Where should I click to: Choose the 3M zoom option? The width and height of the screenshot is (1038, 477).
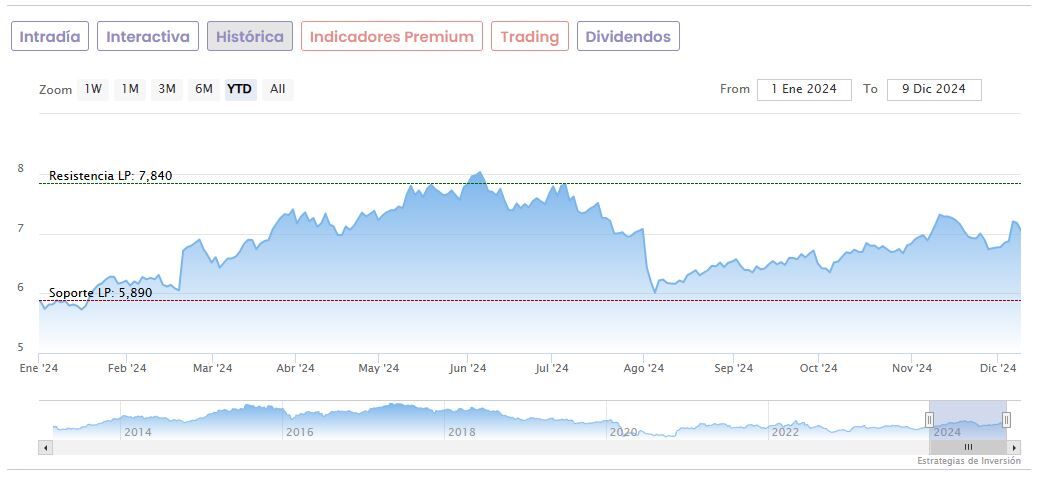coord(167,89)
